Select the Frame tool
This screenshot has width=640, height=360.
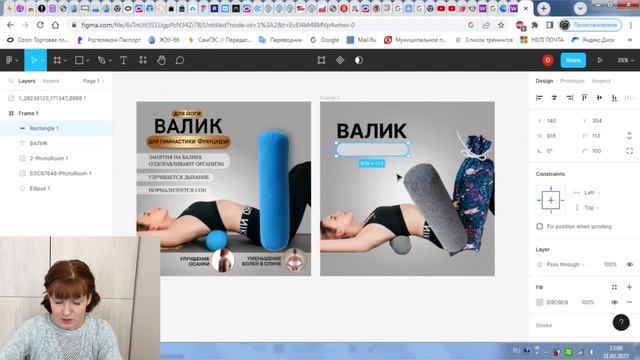(57, 60)
